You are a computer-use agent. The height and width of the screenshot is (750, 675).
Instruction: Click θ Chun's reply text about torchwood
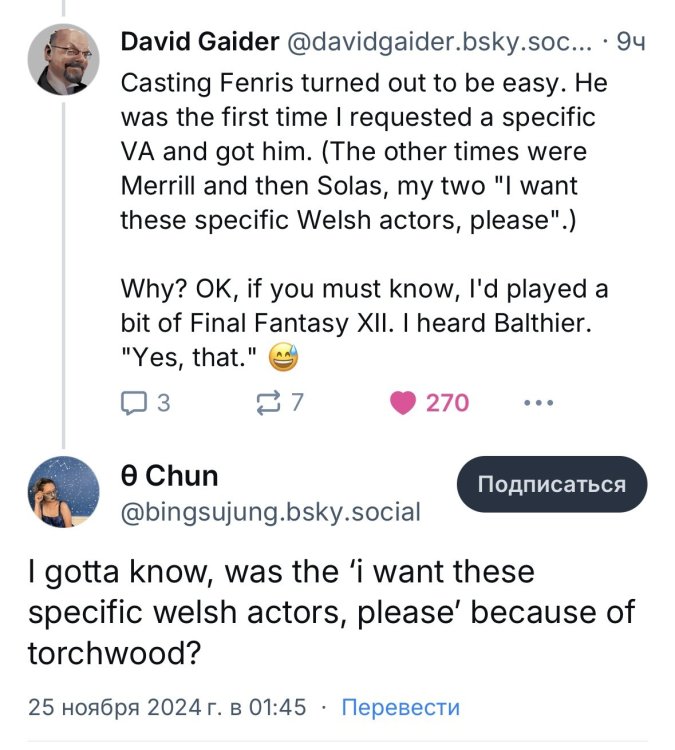click(x=330, y=612)
